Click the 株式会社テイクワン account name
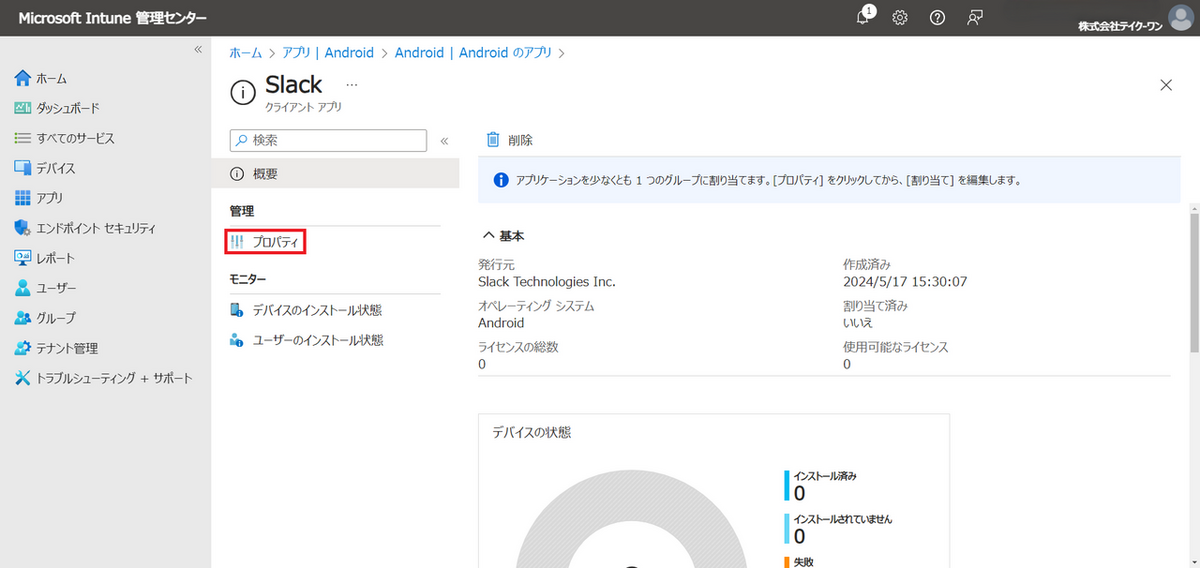The width and height of the screenshot is (1200, 568). point(1121,25)
